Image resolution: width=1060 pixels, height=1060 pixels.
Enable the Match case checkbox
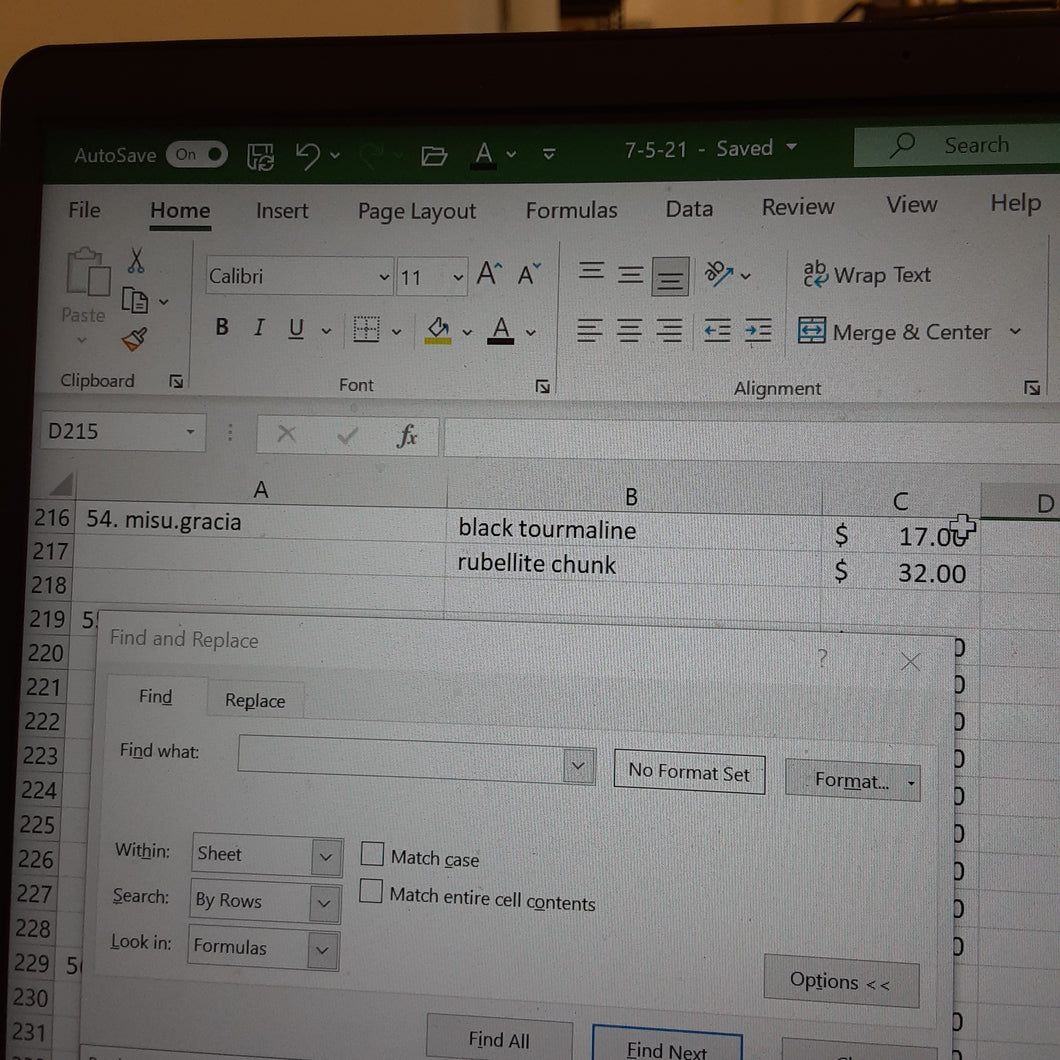pyautogui.click(x=372, y=853)
